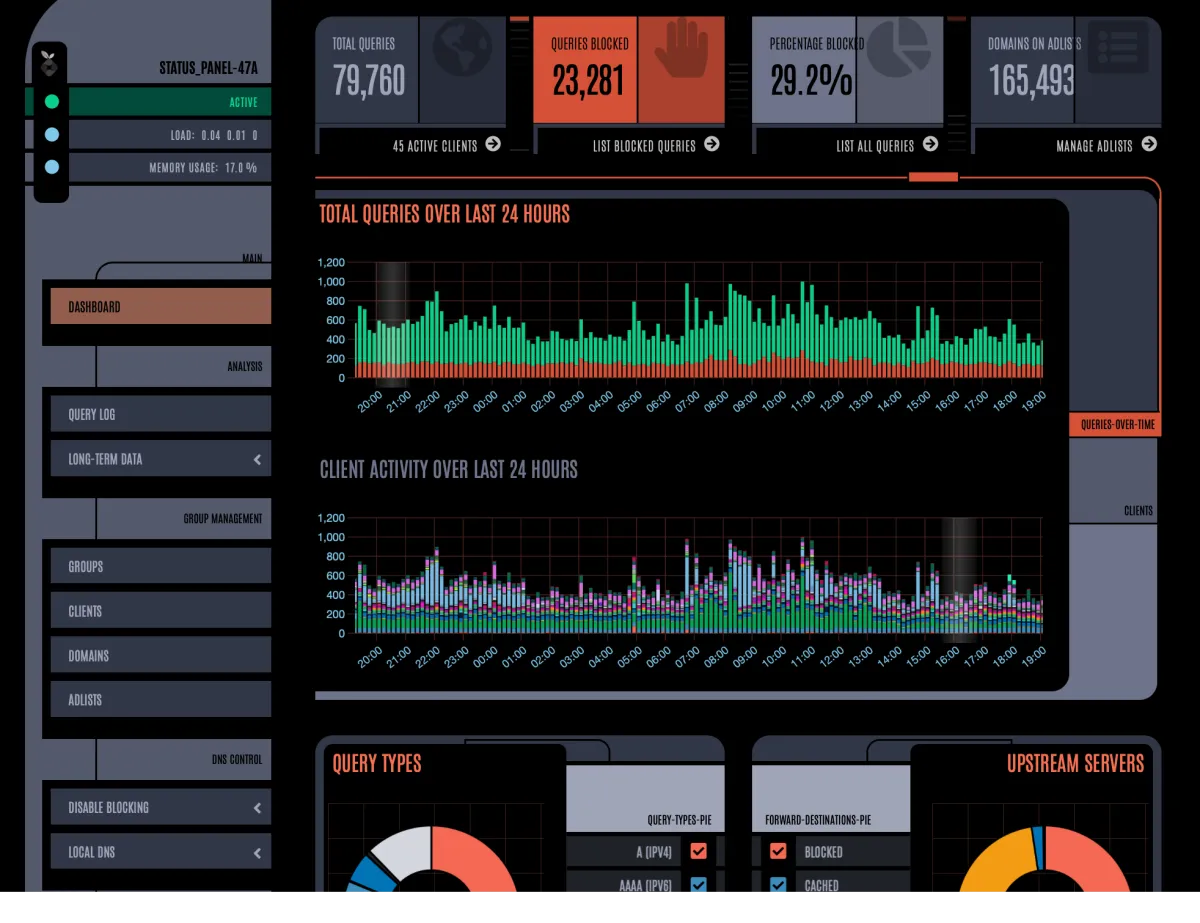The image size is (1200, 923).
Task: Open the Adlists sidebar item
Action: point(161,700)
